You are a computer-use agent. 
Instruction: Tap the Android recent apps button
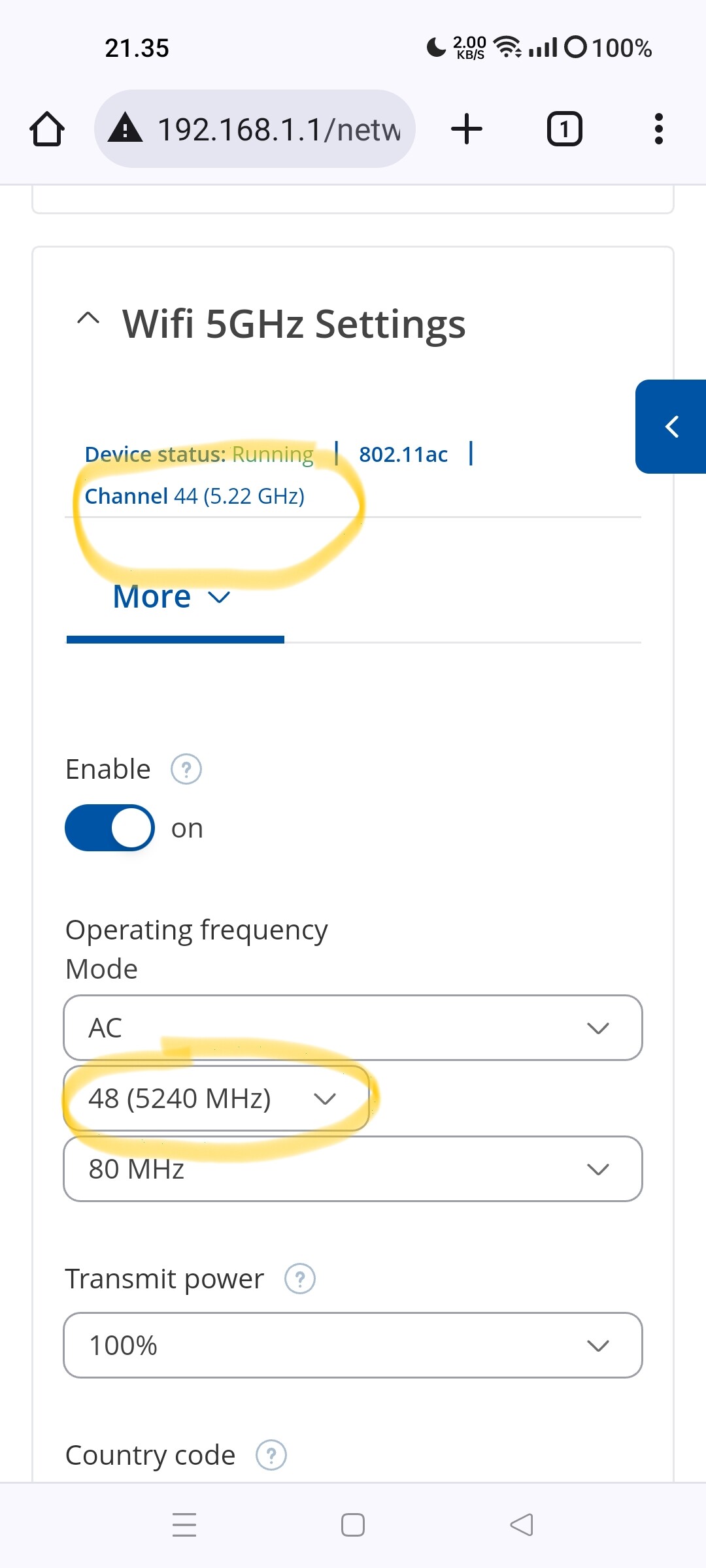pos(184,1525)
